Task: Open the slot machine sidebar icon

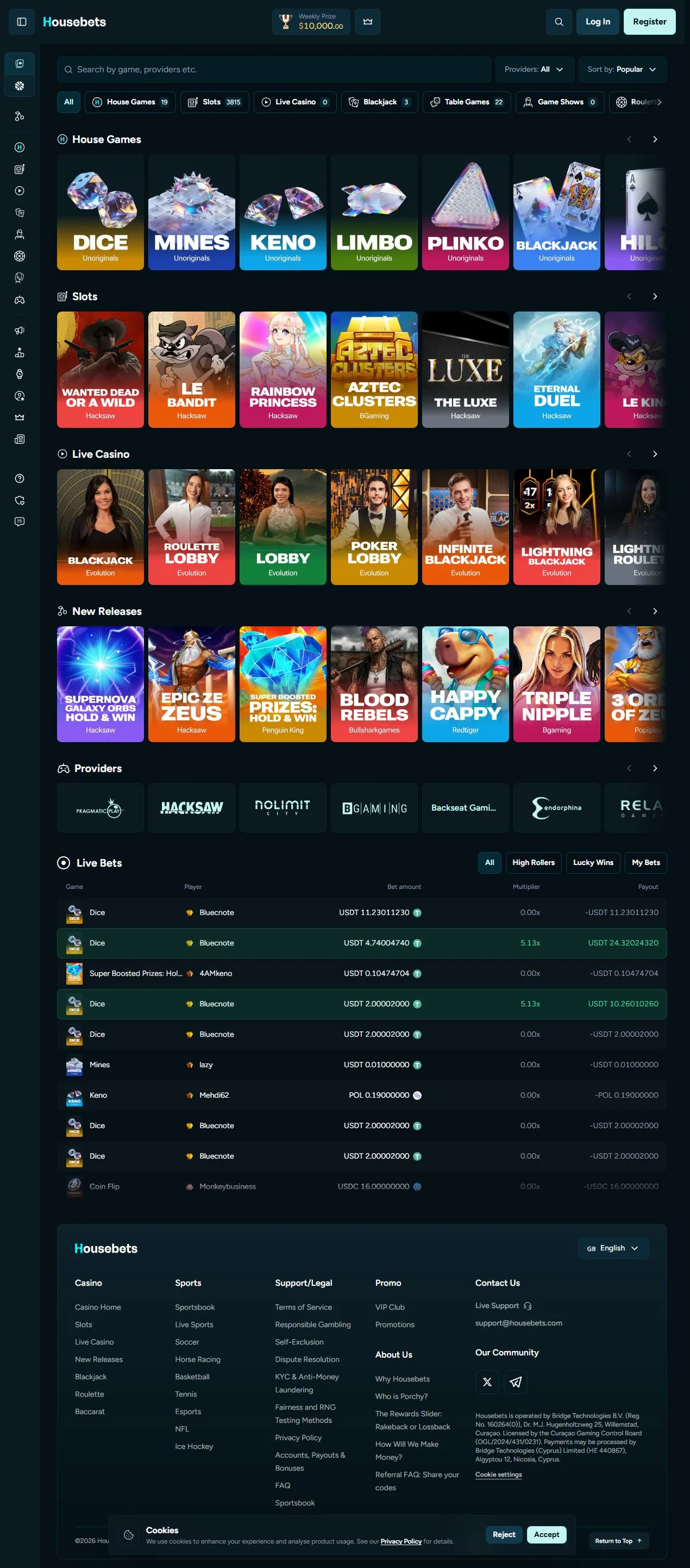Action: [20, 169]
